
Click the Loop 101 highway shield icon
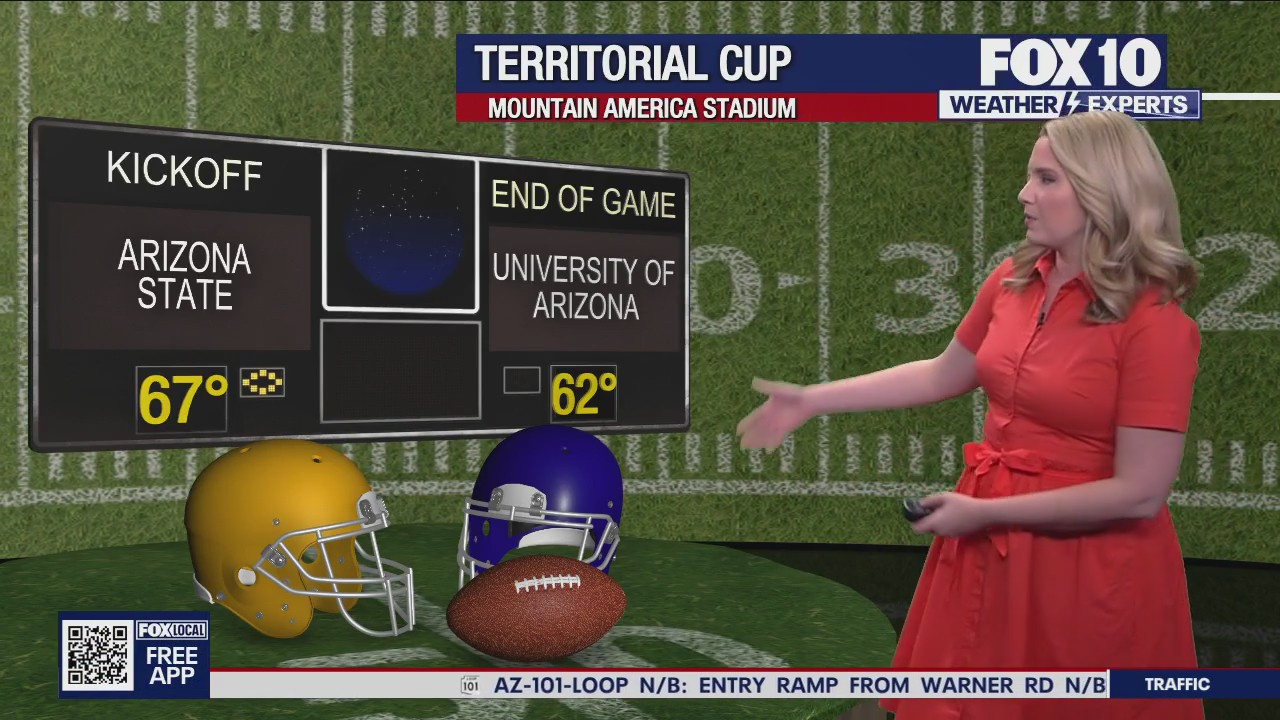[x=470, y=685]
